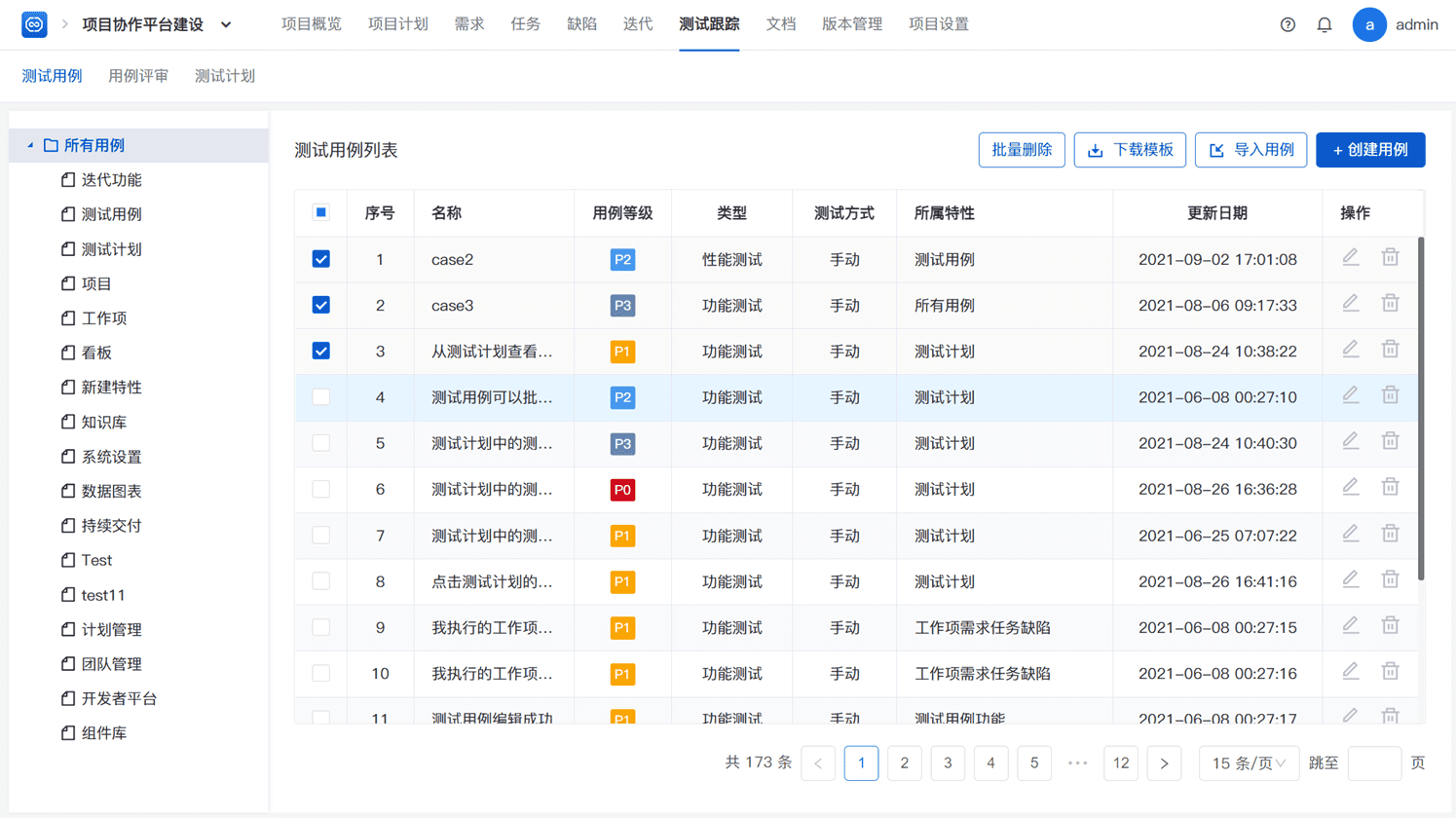Click the file icon beside 迭代功能

[68, 180]
